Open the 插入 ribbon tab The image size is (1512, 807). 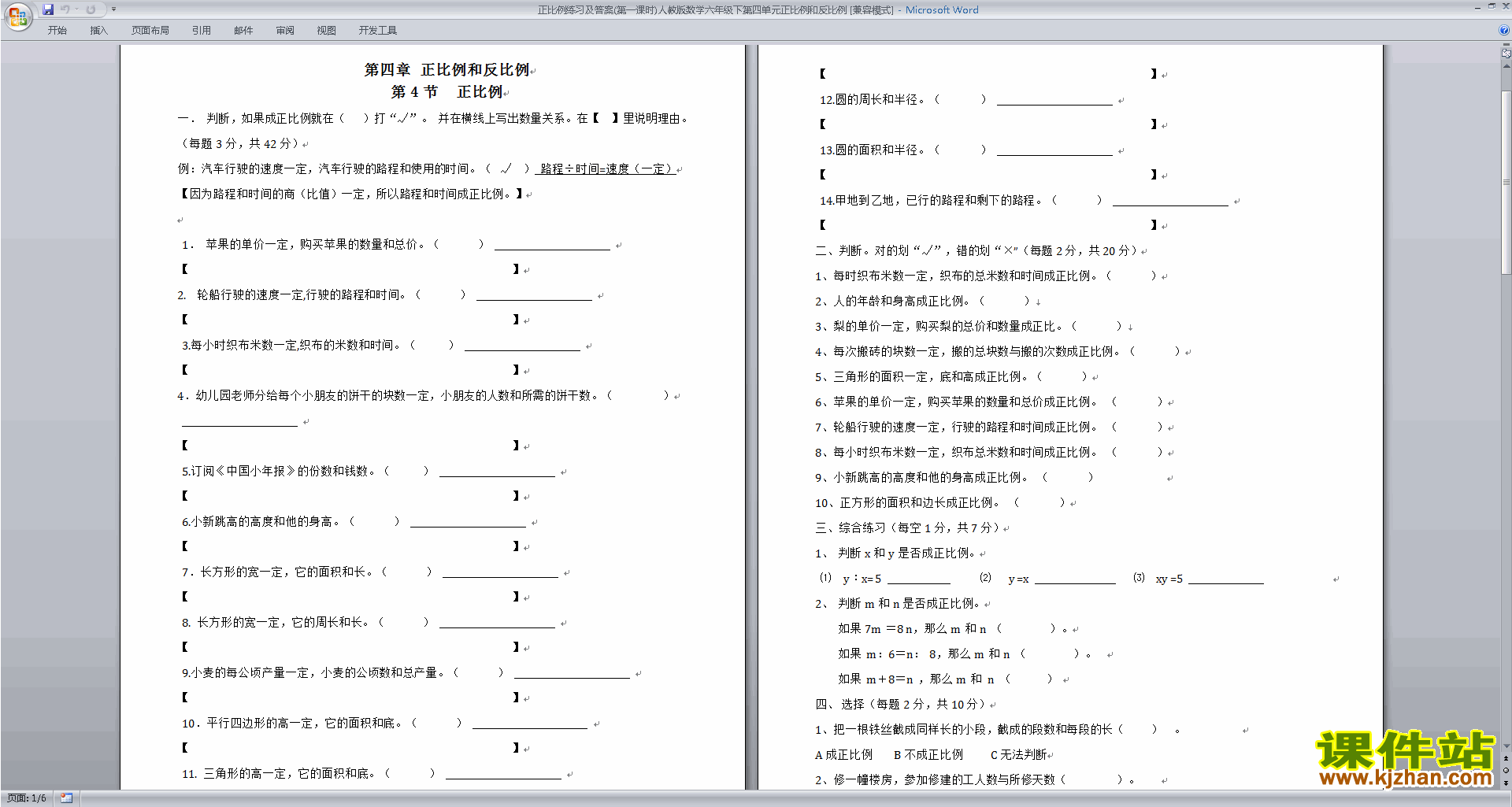pos(98,31)
